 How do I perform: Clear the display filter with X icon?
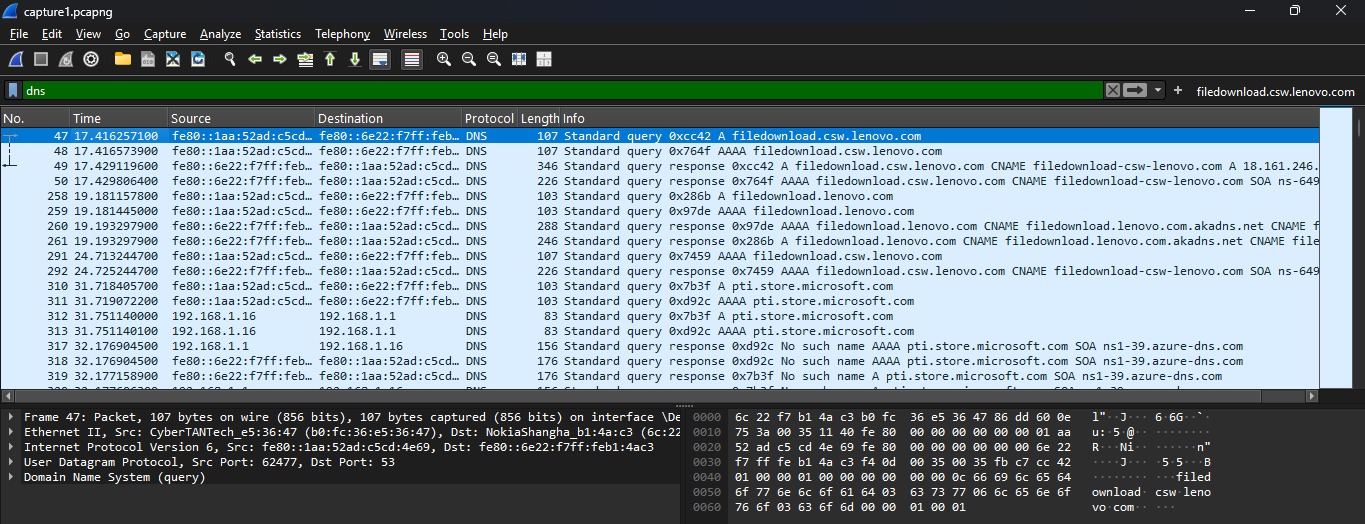pyautogui.click(x=1113, y=90)
